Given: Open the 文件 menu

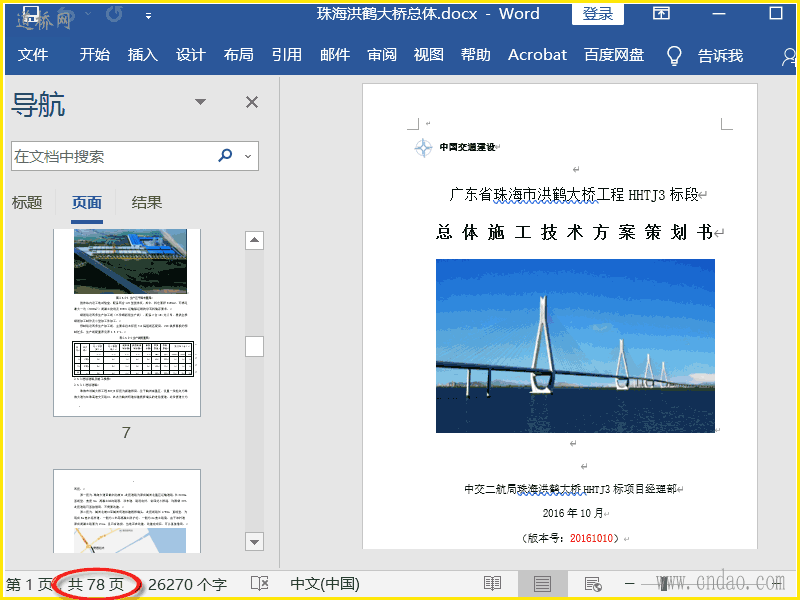Looking at the screenshot, I should click(x=33, y=55).
